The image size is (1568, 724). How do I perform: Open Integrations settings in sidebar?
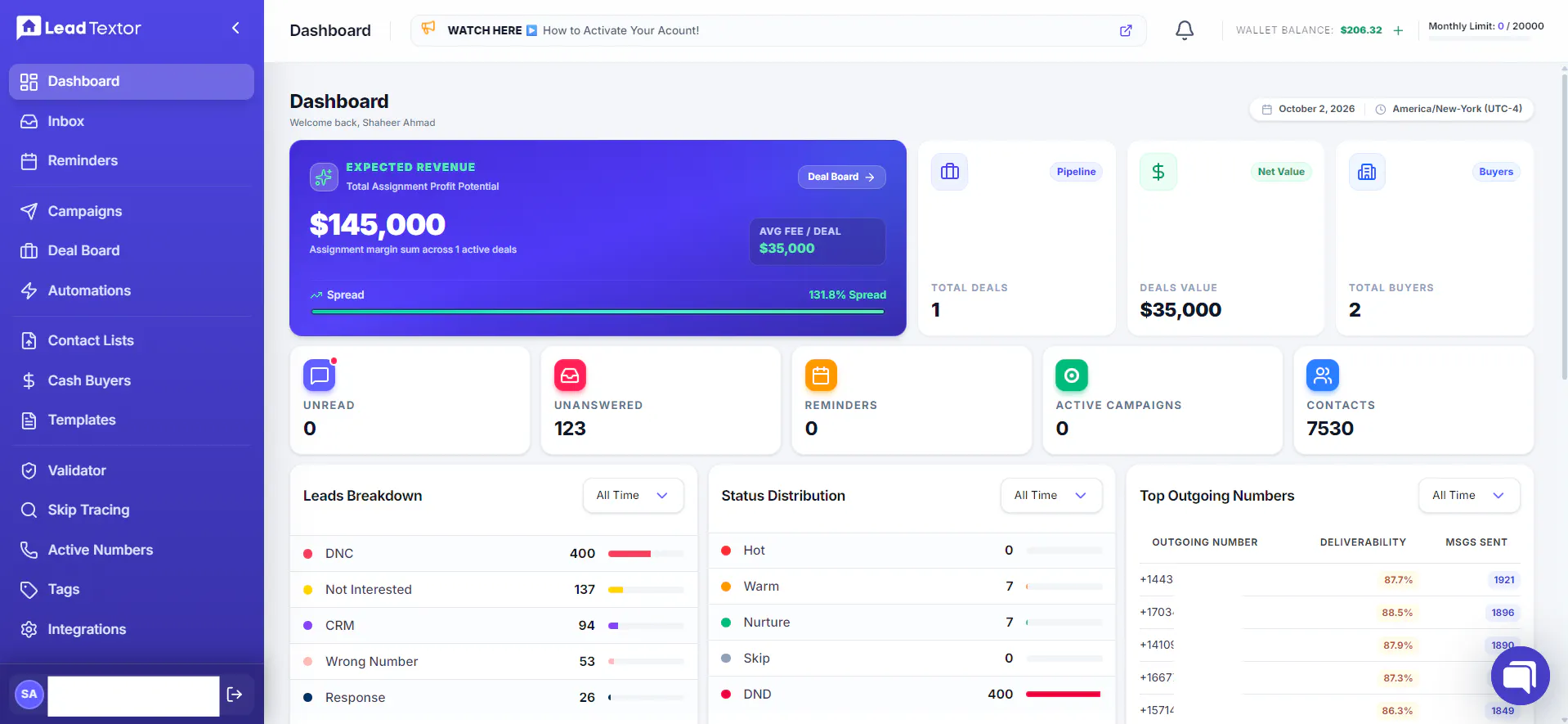click(x=132, y=629)
